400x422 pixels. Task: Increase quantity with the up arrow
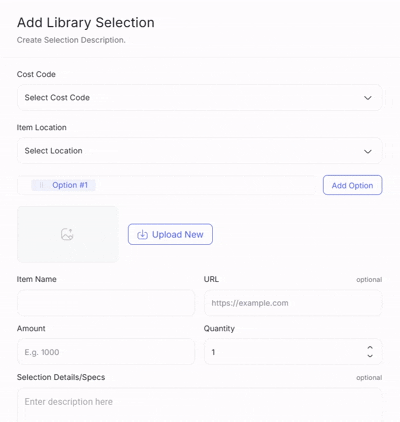point(370,348)
